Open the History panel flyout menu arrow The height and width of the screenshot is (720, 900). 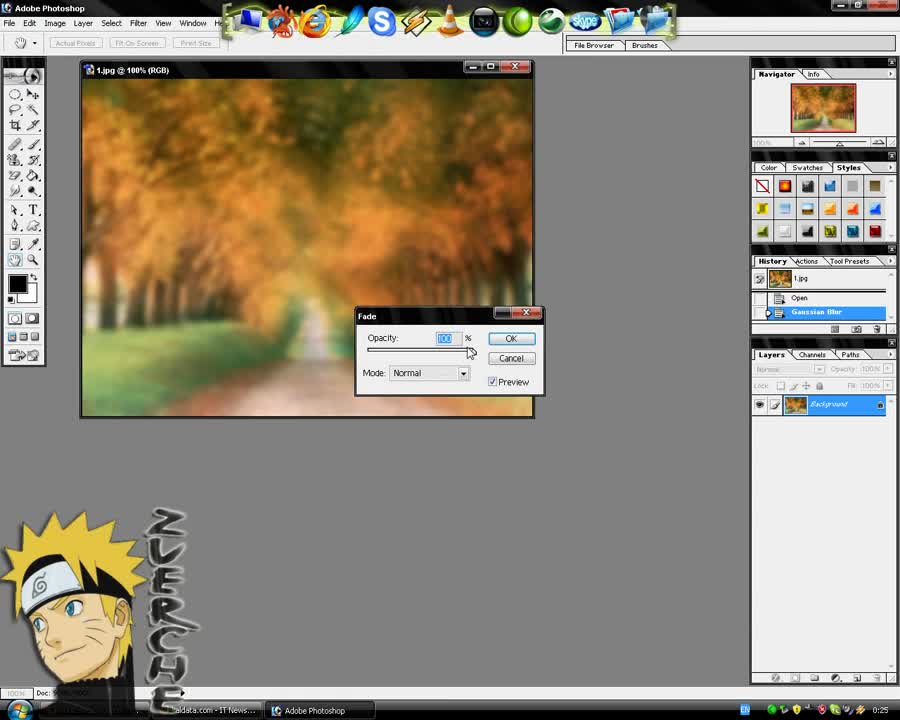coord(890,261)
